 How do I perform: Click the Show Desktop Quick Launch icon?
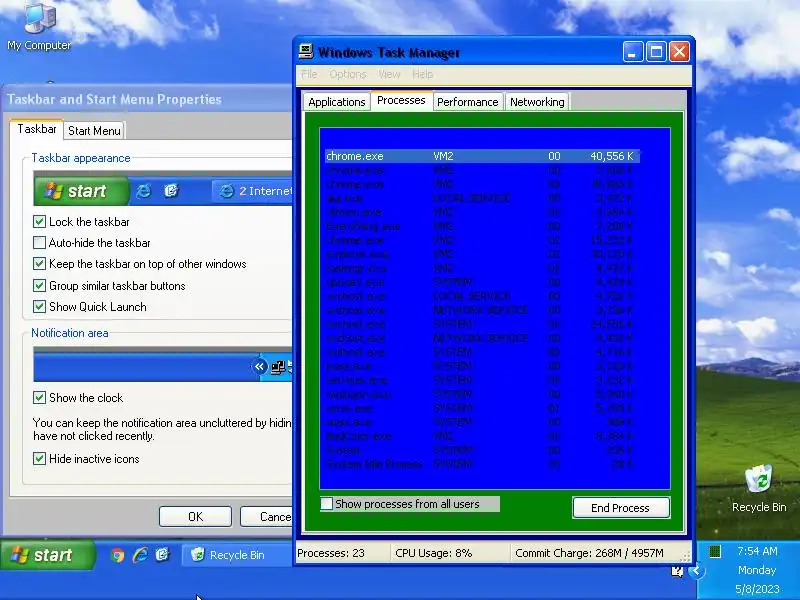pos(162,555)
